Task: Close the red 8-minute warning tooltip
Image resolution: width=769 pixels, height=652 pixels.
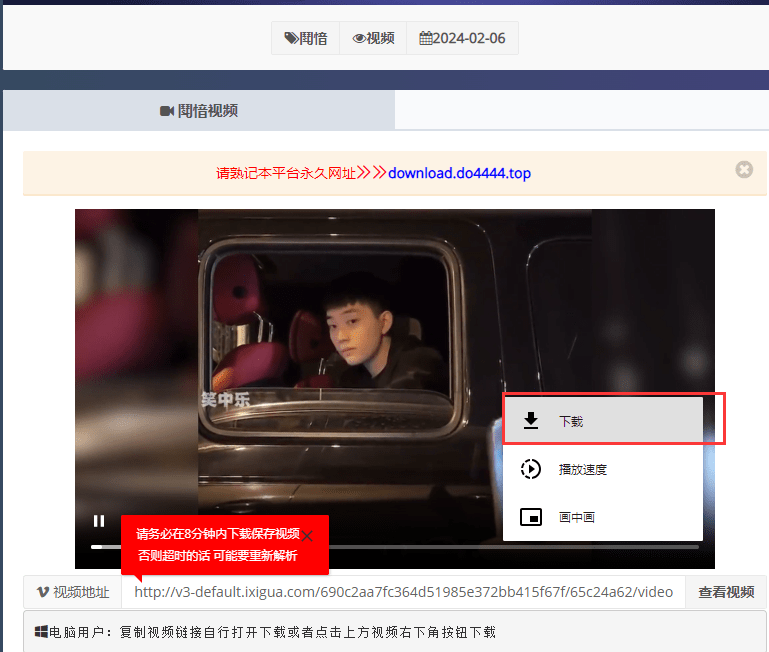Action: (x=307, y=536)
